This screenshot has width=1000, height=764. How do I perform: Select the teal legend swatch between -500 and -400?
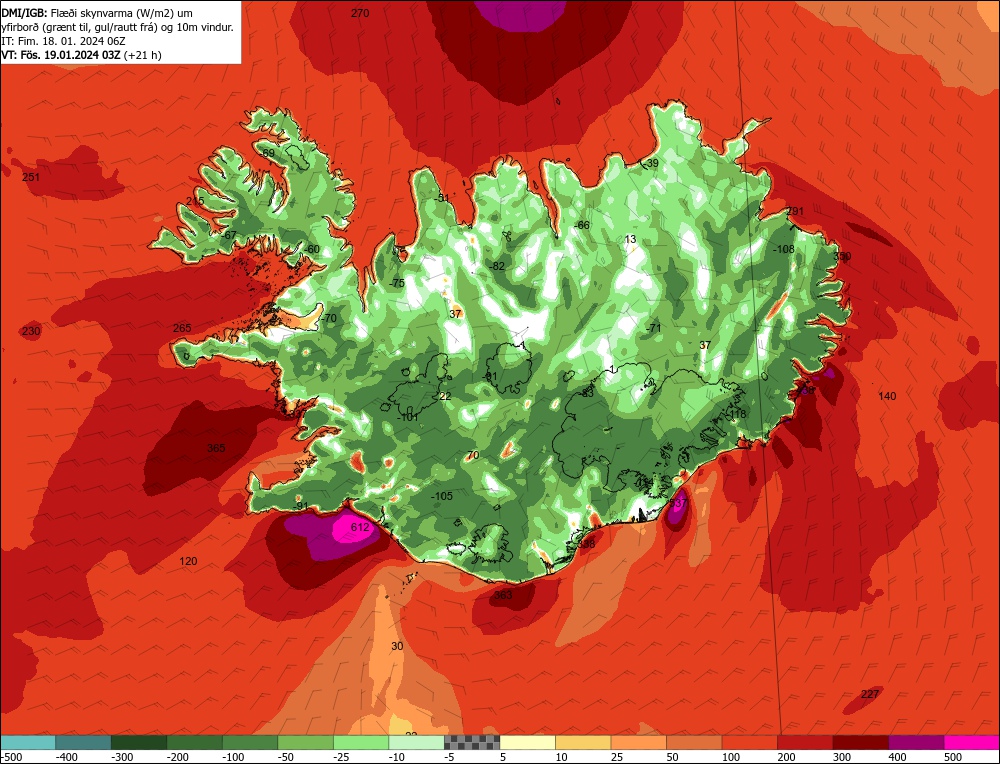pos(27,742)
